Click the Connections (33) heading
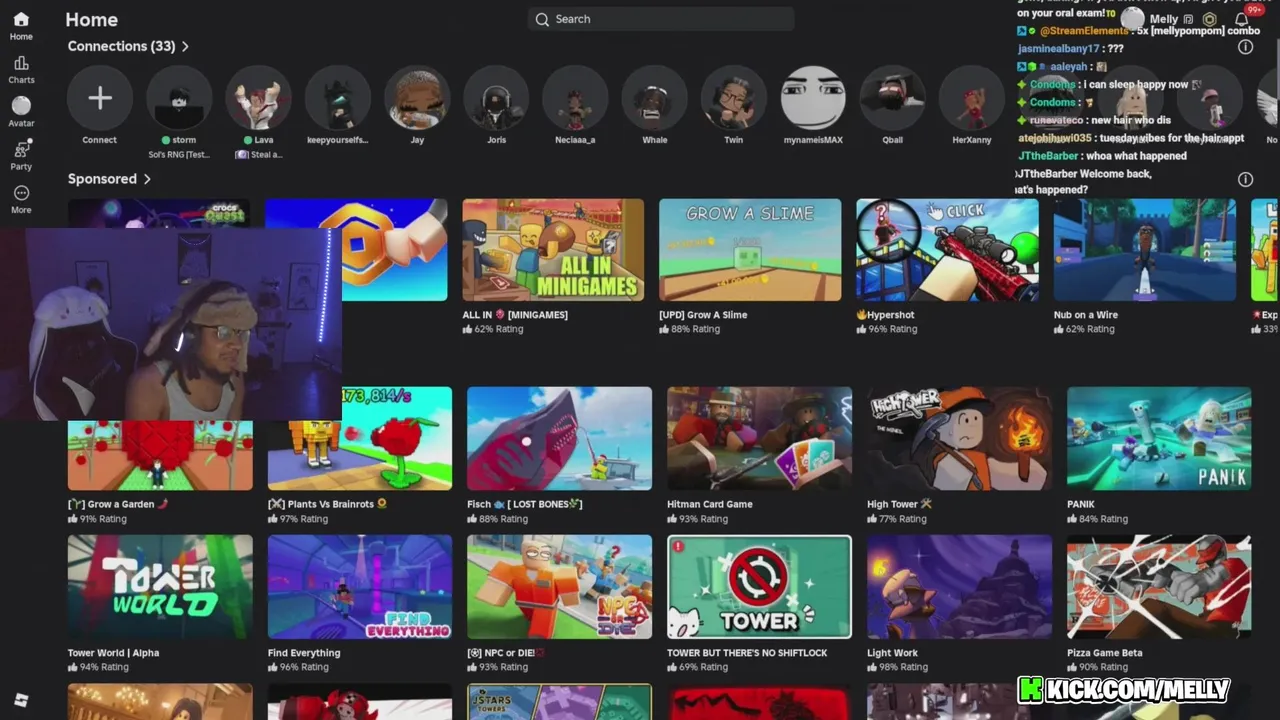Screen dimensions: 1280x720 [x=121, y=46]
